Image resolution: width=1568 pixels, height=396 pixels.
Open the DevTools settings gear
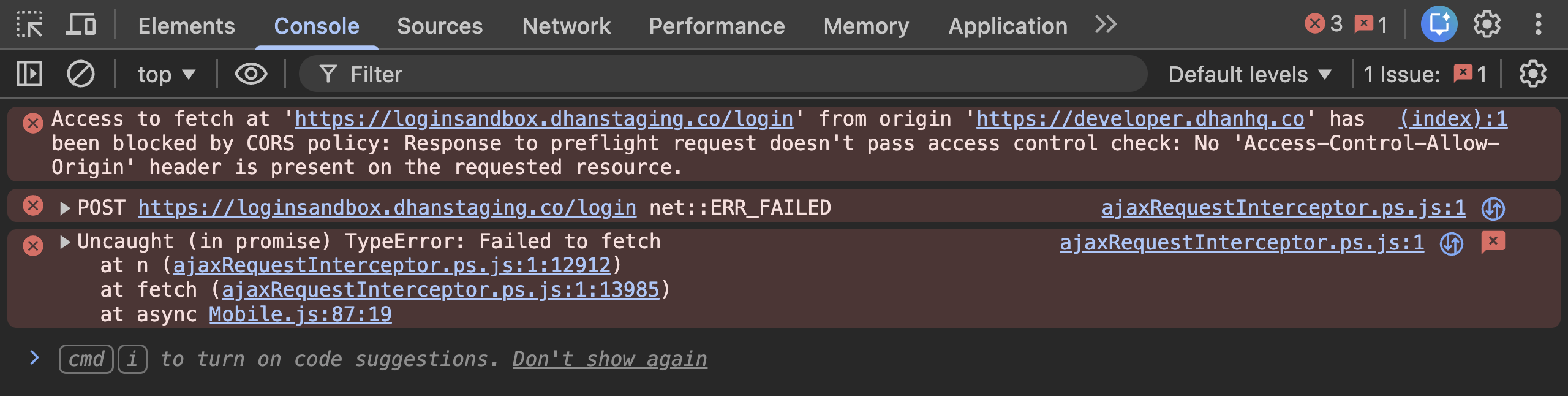[1487, 25]
